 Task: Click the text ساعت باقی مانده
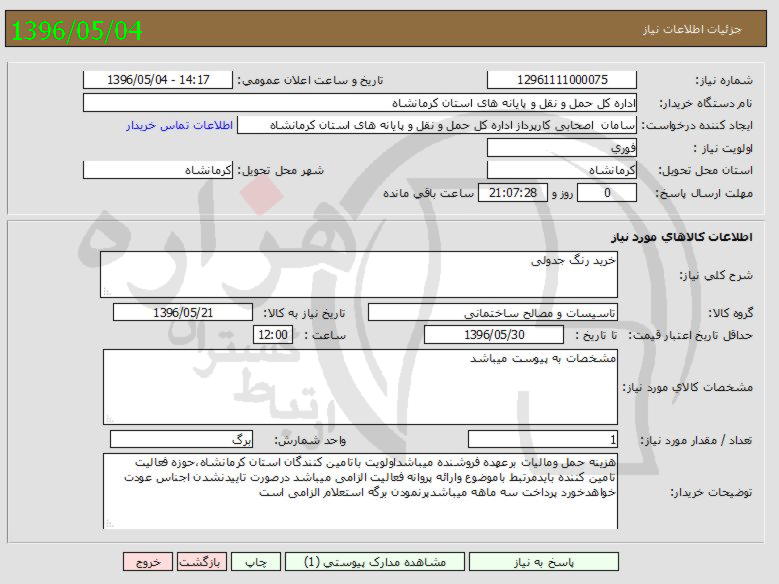point(428,193)
